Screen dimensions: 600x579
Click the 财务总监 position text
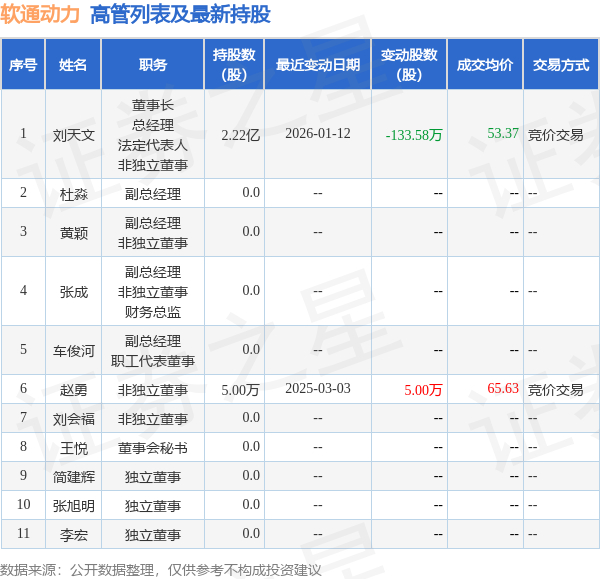153,312
